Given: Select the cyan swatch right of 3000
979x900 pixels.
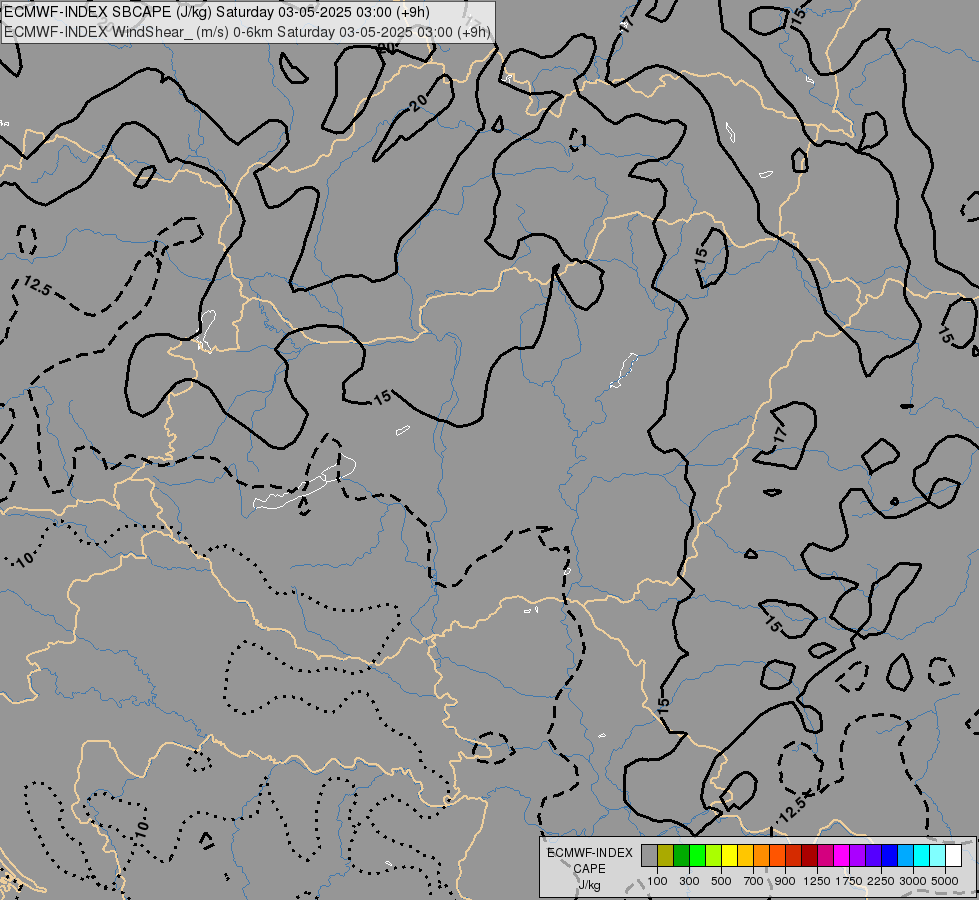Looking at the screenshot, I should point(922,855).
